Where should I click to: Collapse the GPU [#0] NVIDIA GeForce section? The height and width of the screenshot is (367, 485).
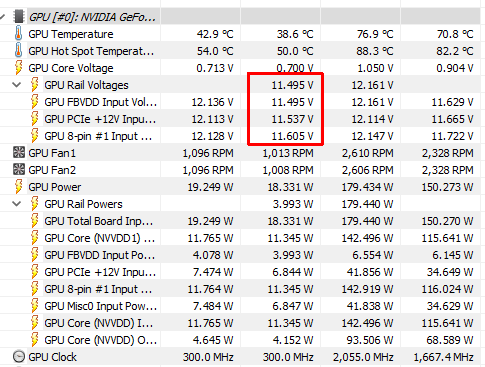coord(3,16)
